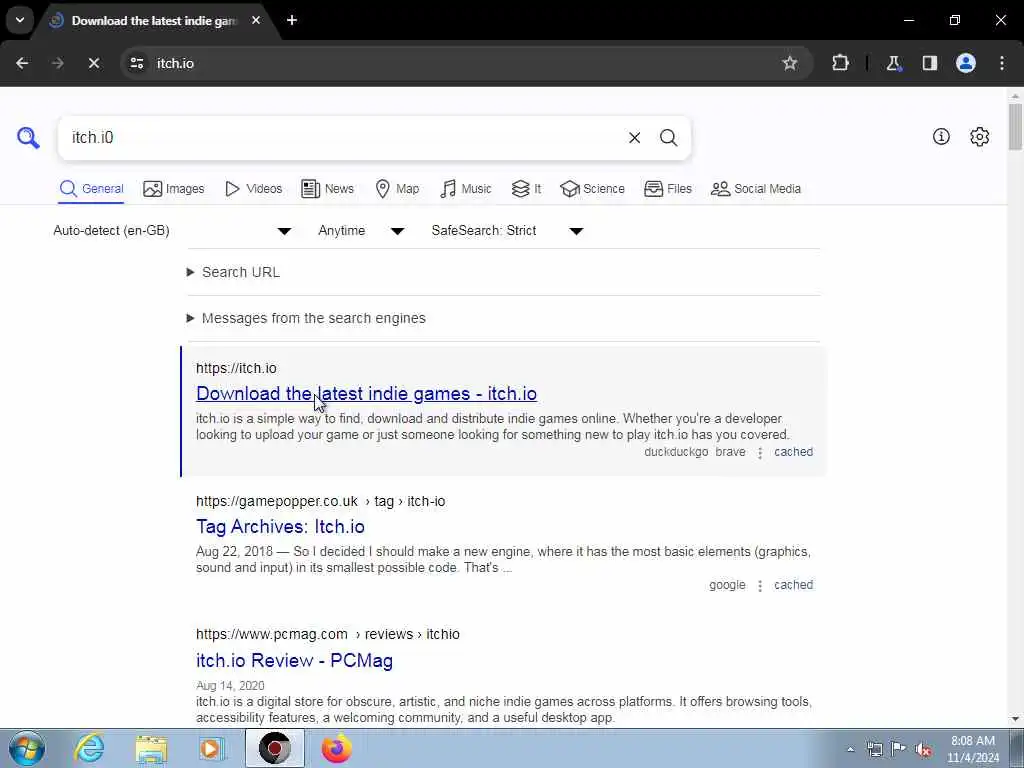Clear the search box with the X
This screenshot has height=768, width=1024.
point(634,138)
